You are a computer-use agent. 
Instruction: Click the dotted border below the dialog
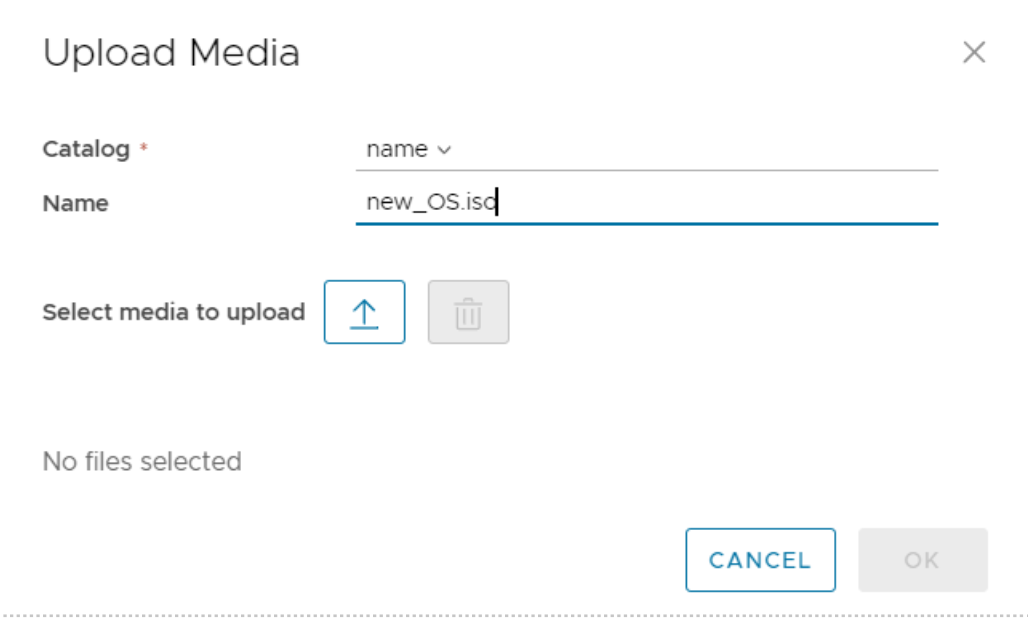tap(514, 615)
